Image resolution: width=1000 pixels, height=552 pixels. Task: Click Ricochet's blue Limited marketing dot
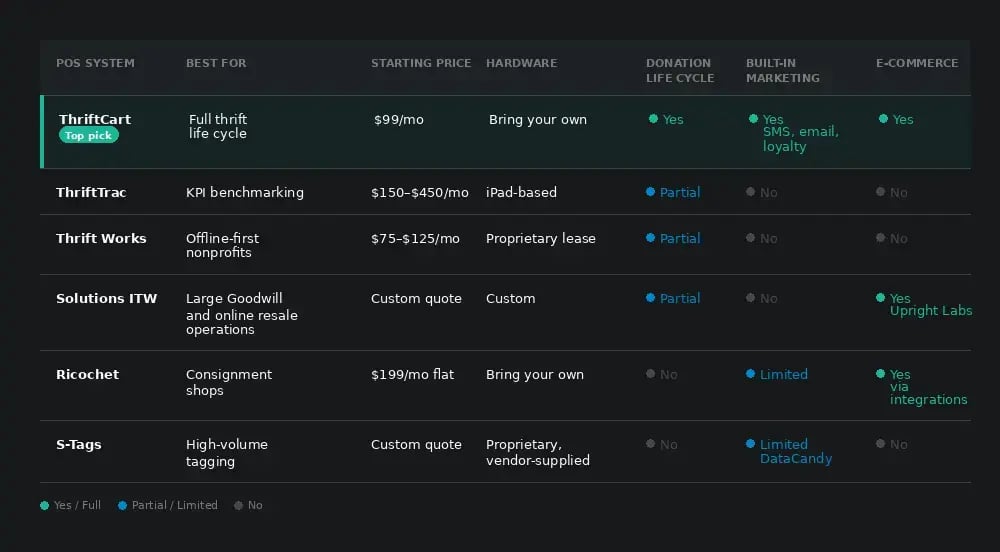(x=751, y=374)
